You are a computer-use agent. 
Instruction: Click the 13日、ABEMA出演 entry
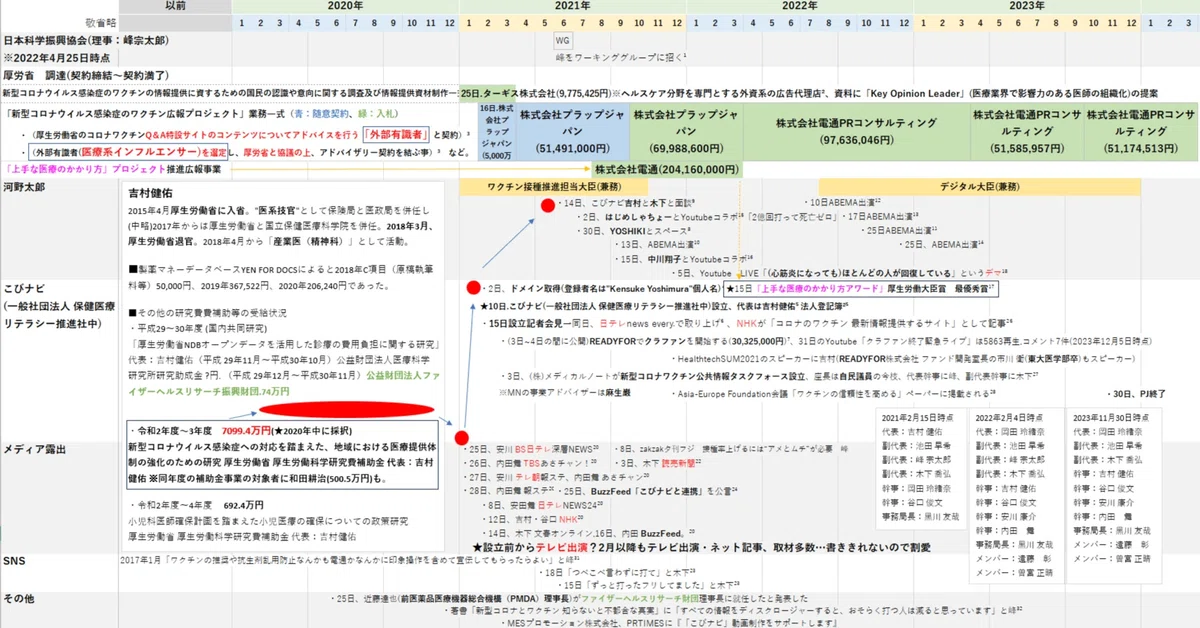[658, 244]
